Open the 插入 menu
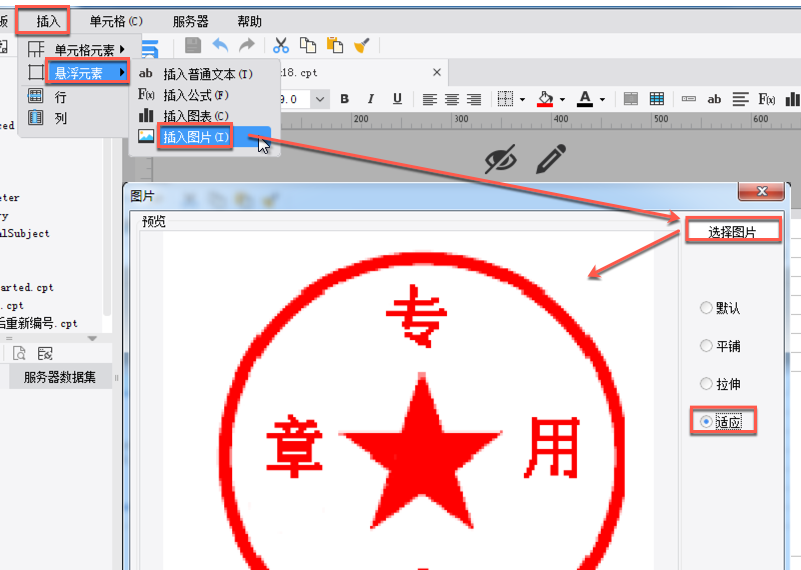Image resolution: width=801 pixels, height=570 pixels. (x=49, y=21)
